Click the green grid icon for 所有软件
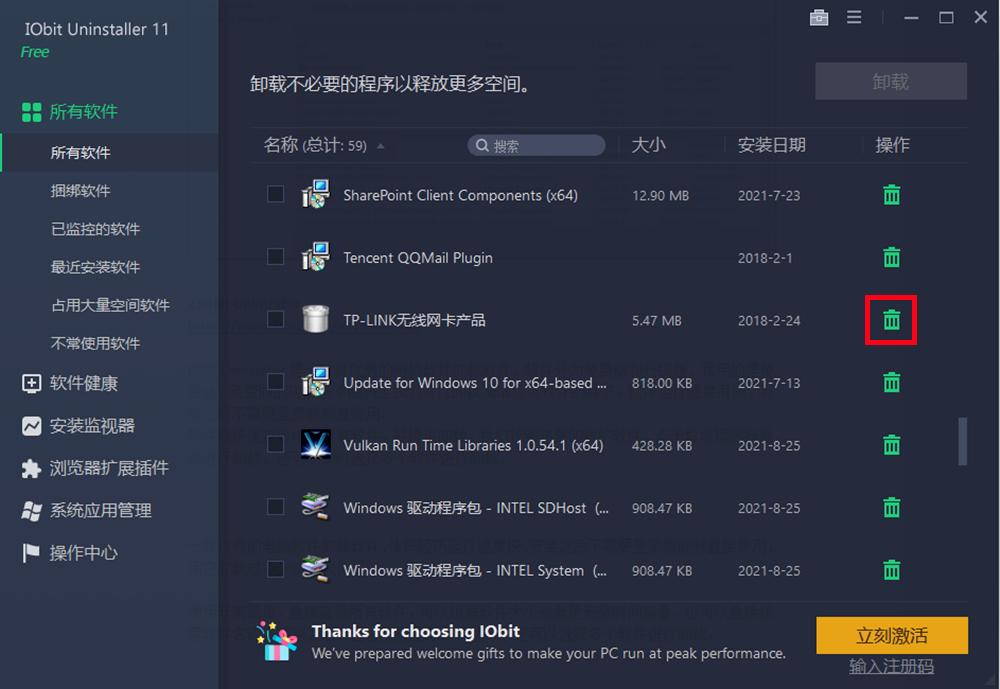 tap(31, 112)
